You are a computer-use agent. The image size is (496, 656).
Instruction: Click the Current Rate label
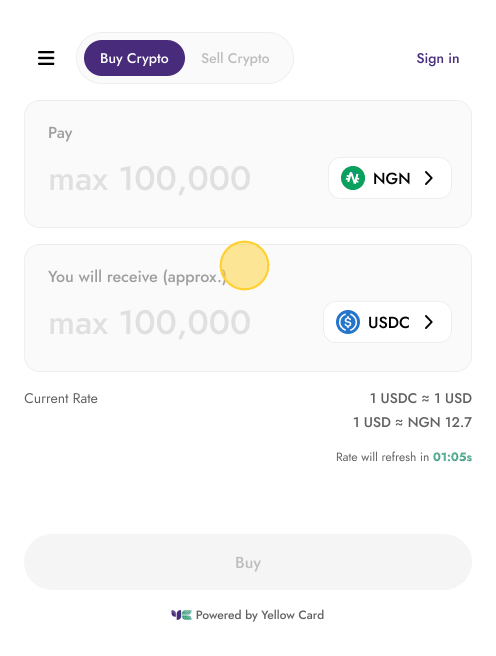click(x=61, y=398)
